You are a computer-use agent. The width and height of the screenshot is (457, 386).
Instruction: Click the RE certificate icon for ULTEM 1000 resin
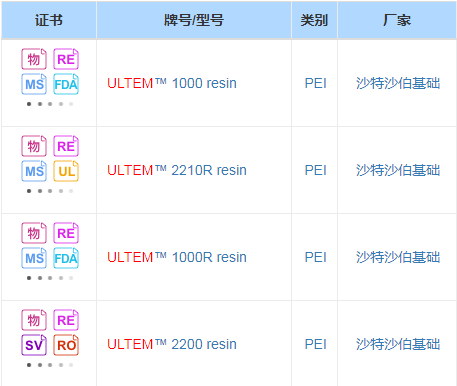(x=66, y=59)
